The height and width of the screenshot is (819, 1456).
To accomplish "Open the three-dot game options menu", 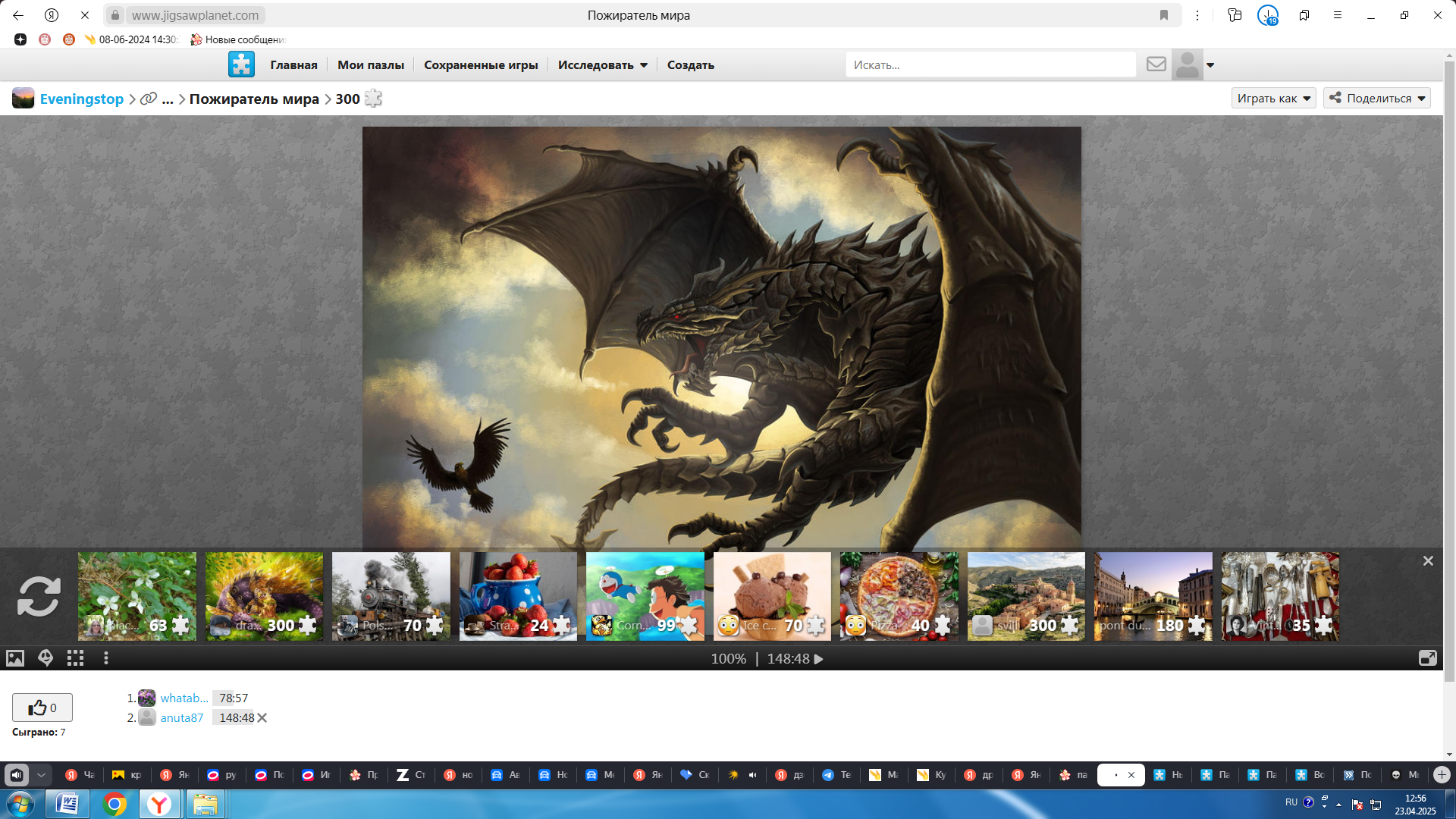I will click(x=106, y=658).
